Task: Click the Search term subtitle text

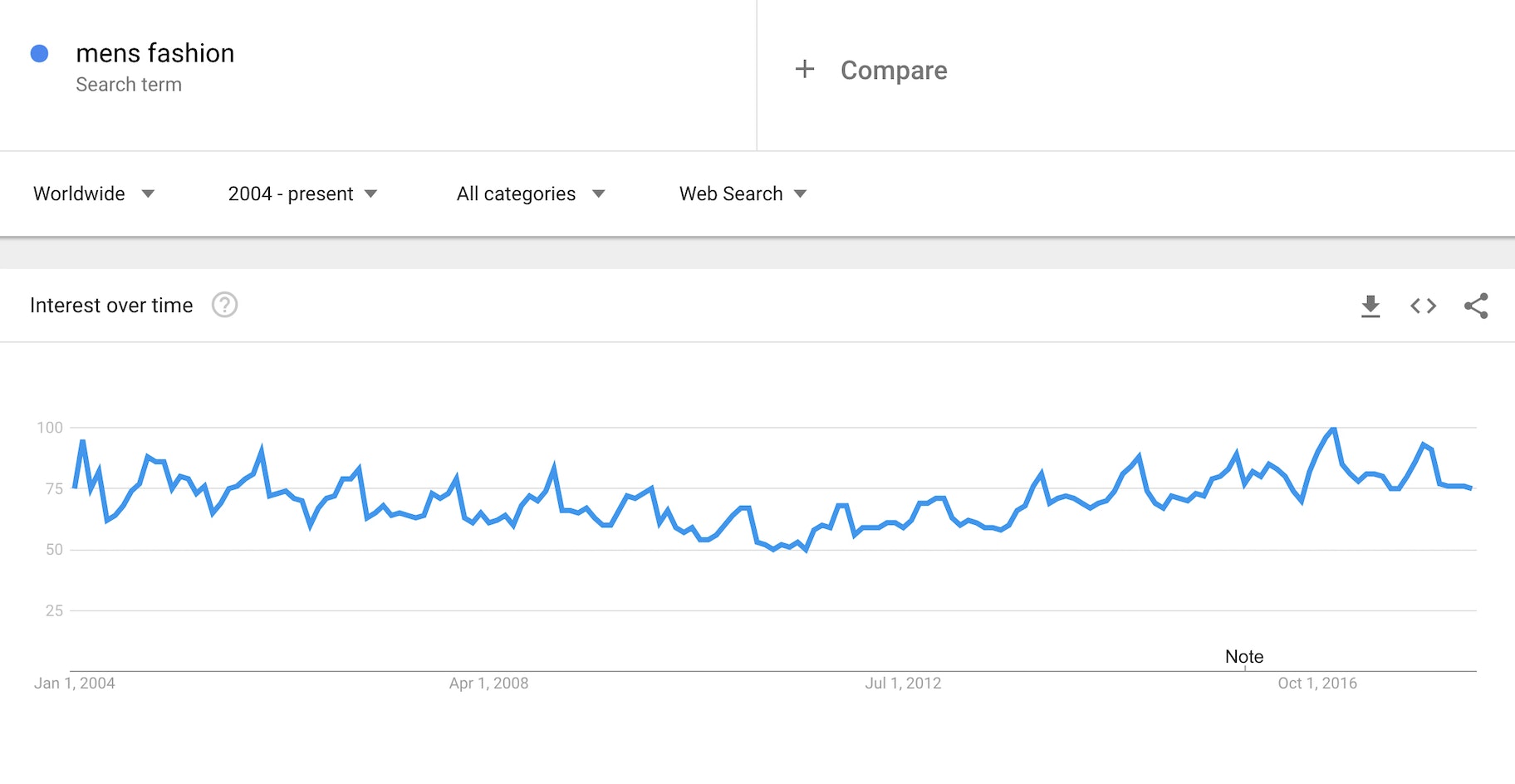Action: pos(129,85)
